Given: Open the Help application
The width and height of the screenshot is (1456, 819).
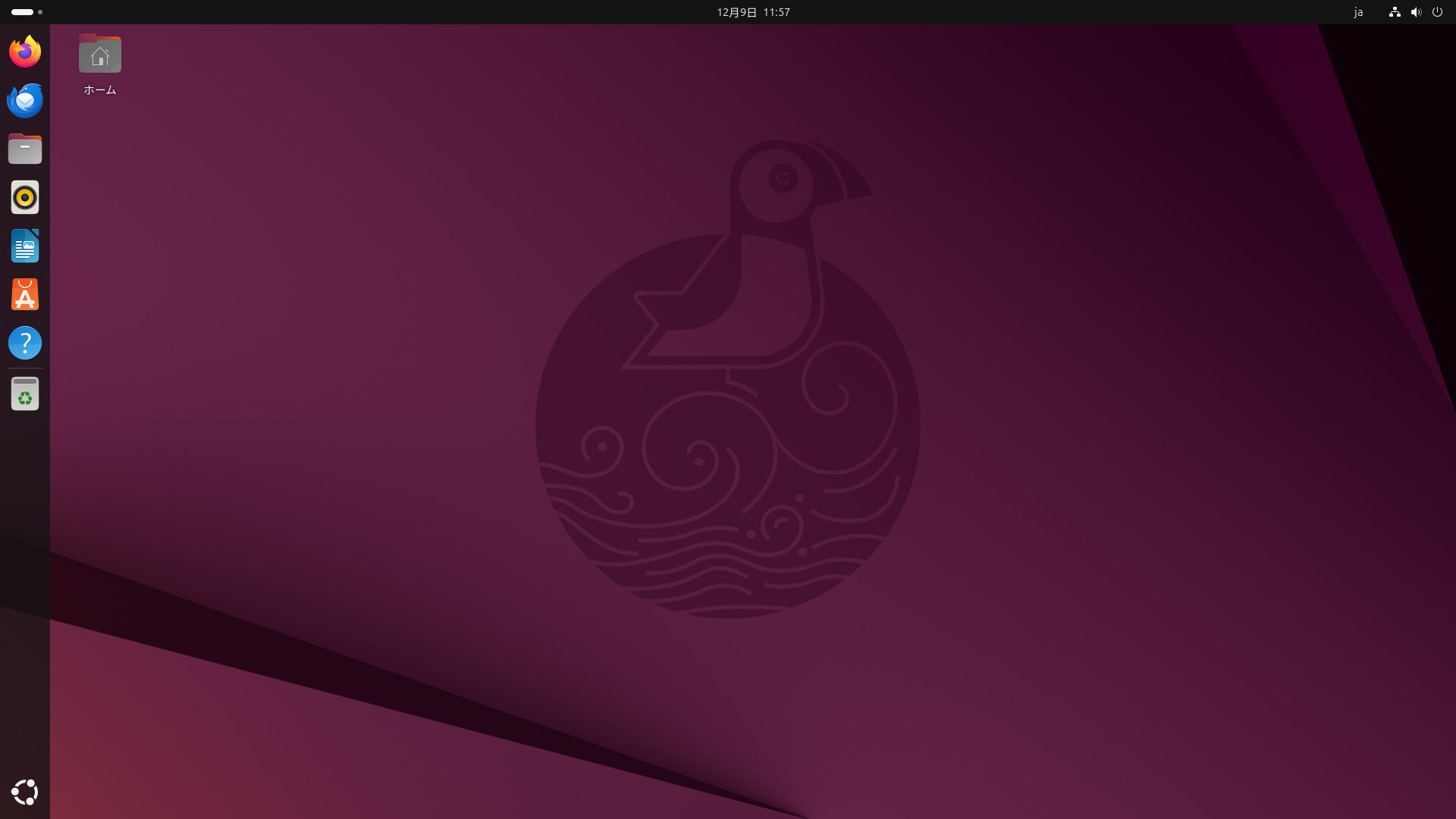Looking at the screenshot, I should 25,343.
